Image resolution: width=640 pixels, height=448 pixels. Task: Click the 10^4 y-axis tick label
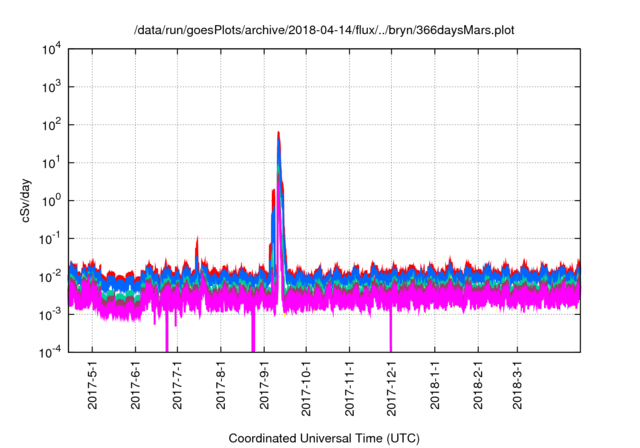tap(51, 49)
